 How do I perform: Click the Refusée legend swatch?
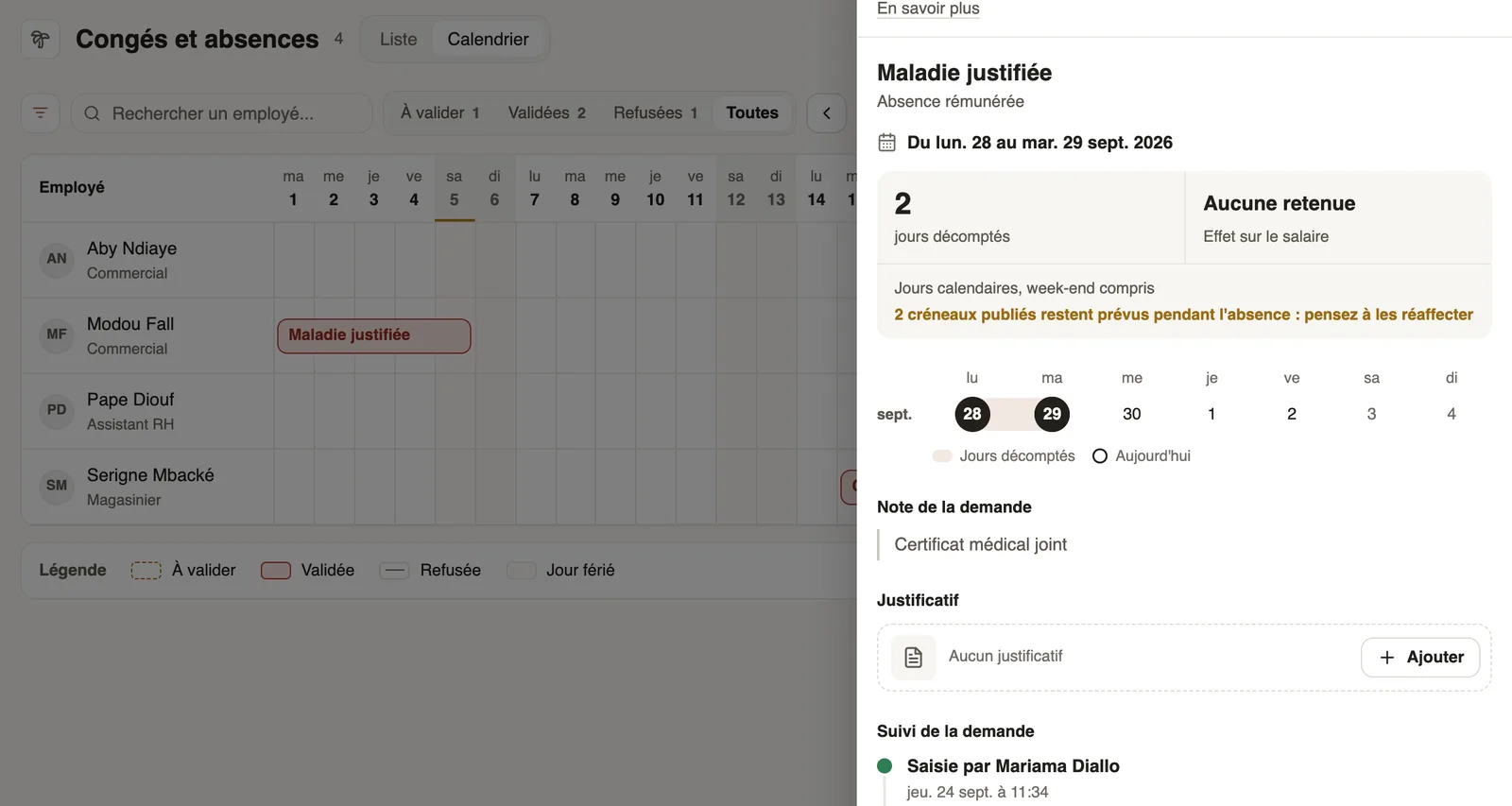click(x=394, y=571)
